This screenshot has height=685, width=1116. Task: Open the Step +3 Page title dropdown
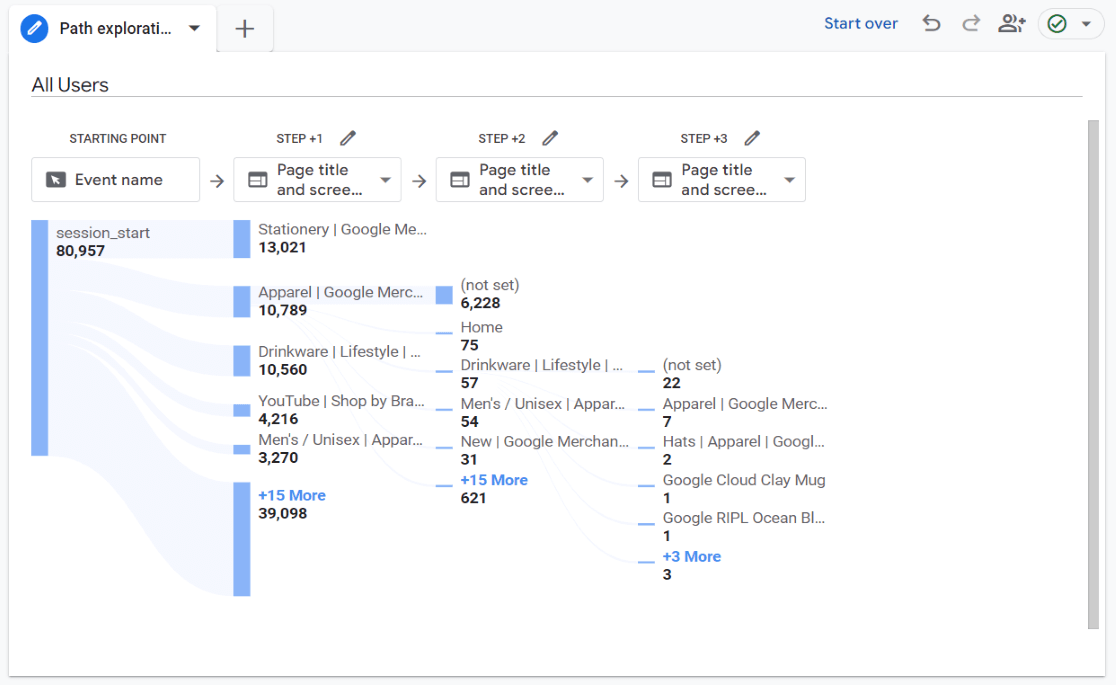[x=789, y=180]
